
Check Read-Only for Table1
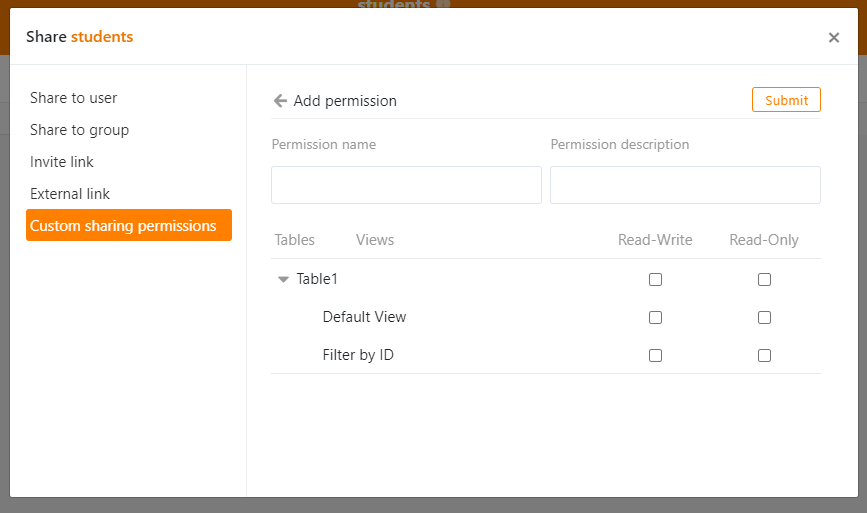[764, 280]
